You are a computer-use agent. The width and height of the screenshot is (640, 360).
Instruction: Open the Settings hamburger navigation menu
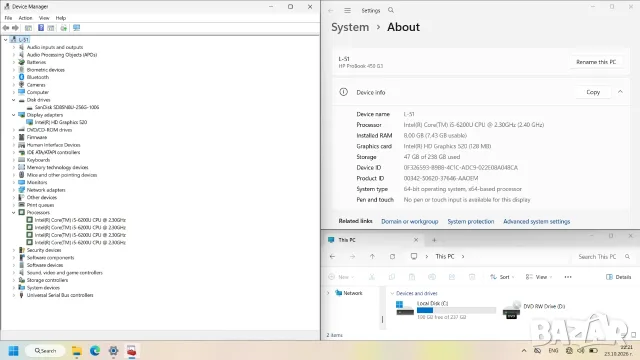pos(347,10)
